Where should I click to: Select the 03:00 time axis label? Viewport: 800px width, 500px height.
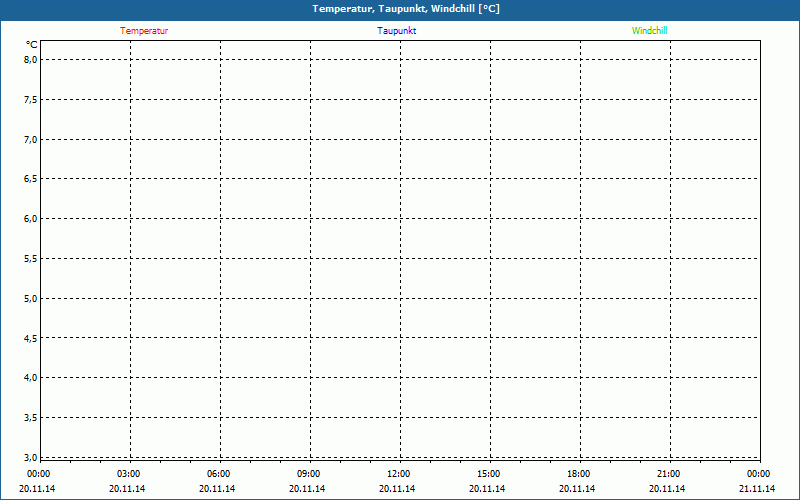(128, 474)
